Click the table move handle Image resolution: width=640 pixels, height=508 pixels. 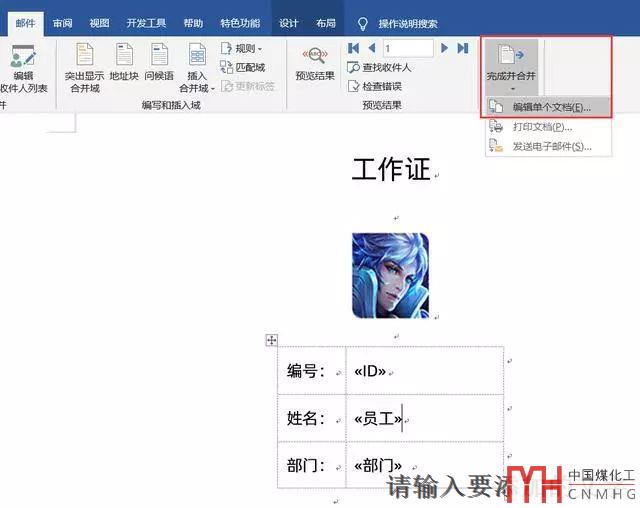point(271,340)
